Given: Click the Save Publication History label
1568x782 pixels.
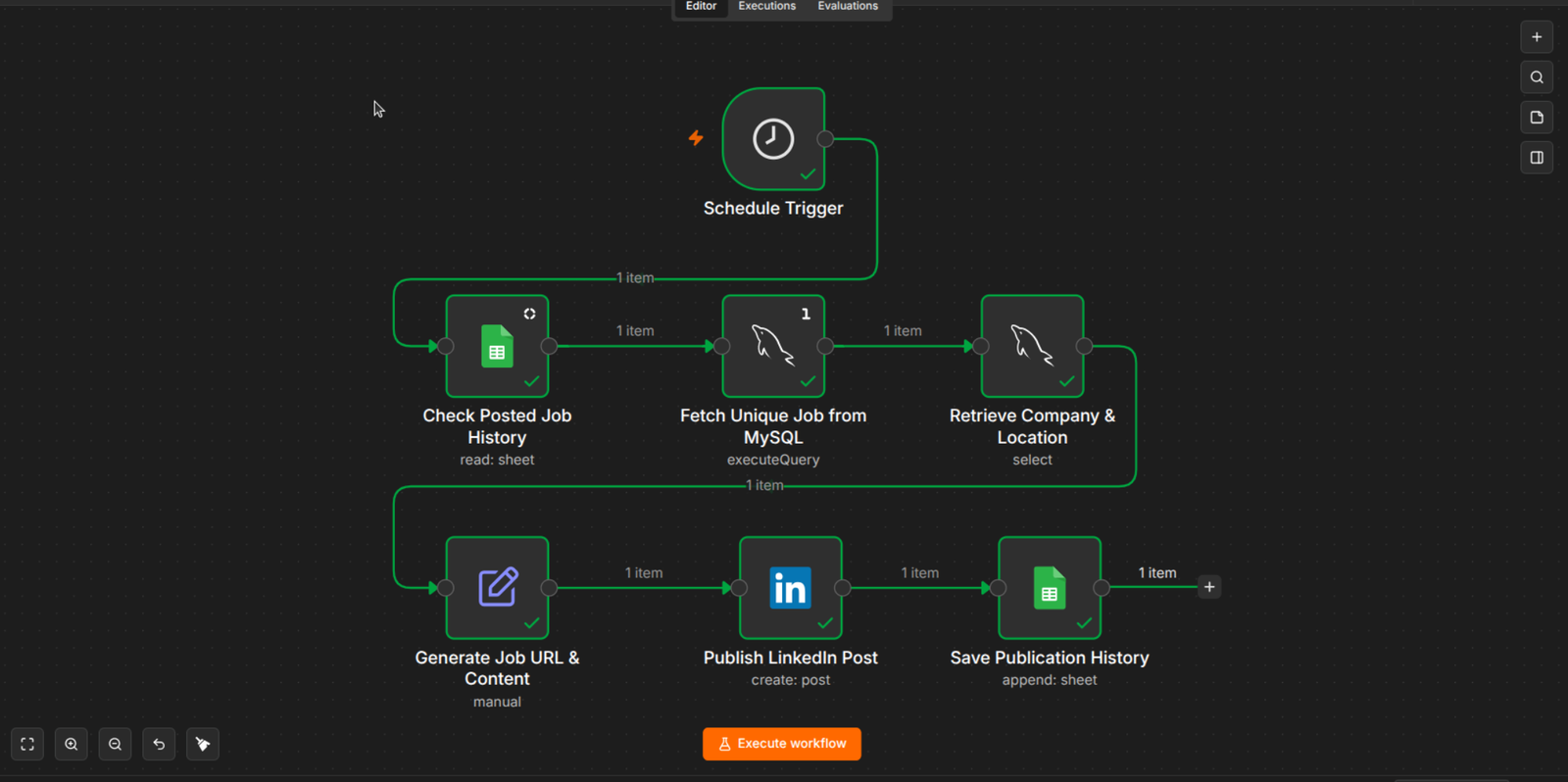Looking at the screenshot, I should click(1050, 658).
